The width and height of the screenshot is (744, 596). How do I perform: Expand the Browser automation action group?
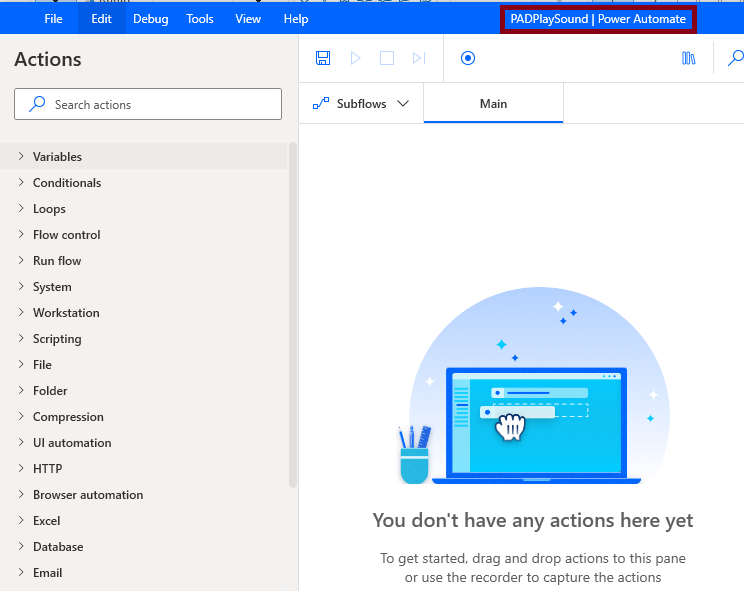point(143,494)
